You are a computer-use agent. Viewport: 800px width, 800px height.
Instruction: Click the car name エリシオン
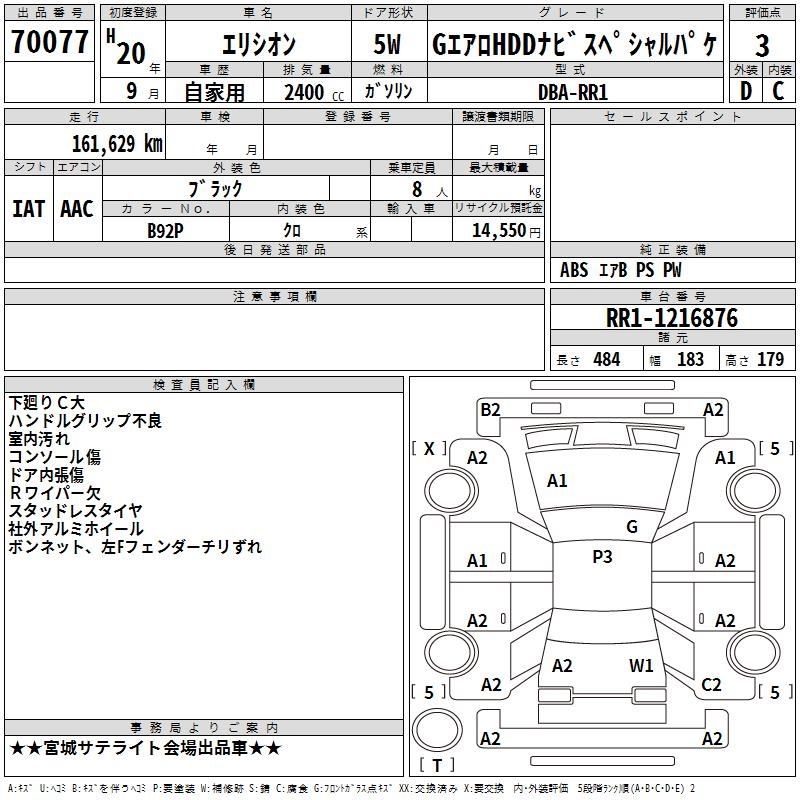coord(256,46)
